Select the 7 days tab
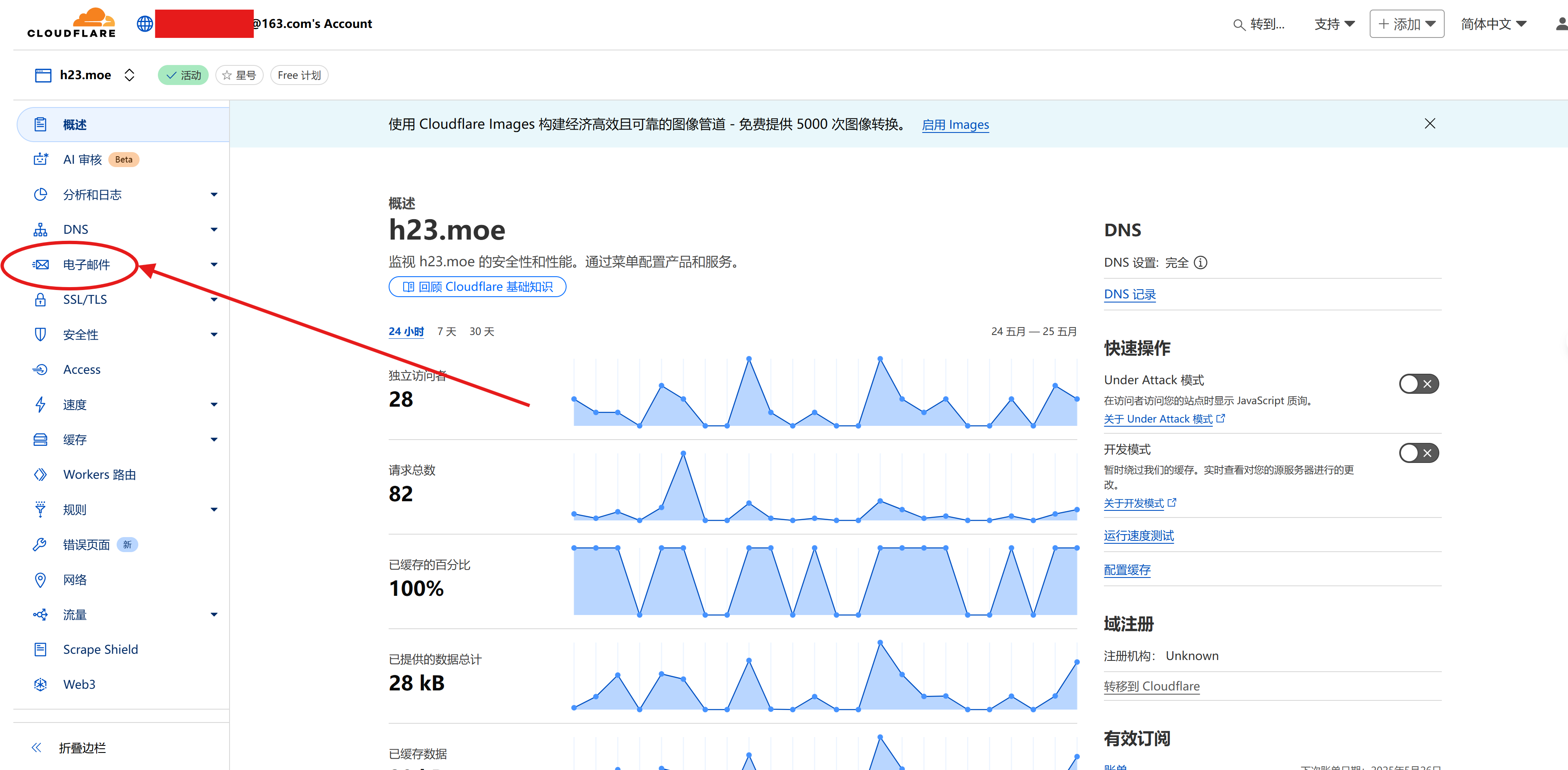This screenshot has height=770, width=1568. click(x=446, y=332)
